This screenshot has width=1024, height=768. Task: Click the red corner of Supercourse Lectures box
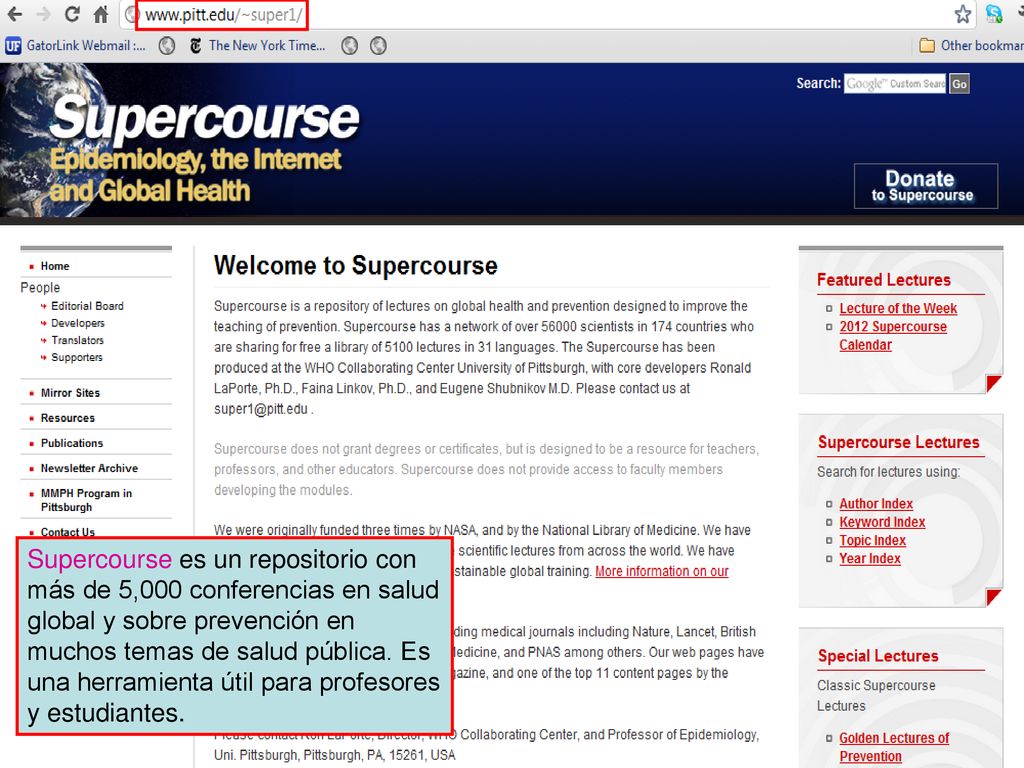993,596
